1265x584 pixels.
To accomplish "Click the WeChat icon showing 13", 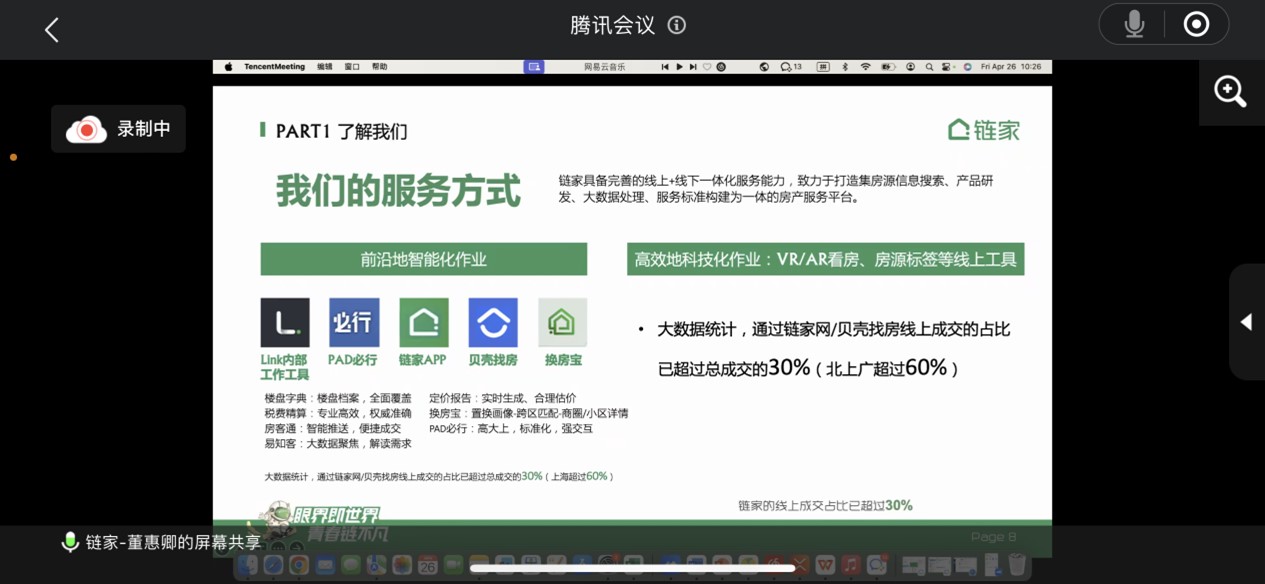I will click(x=791, y=67).
